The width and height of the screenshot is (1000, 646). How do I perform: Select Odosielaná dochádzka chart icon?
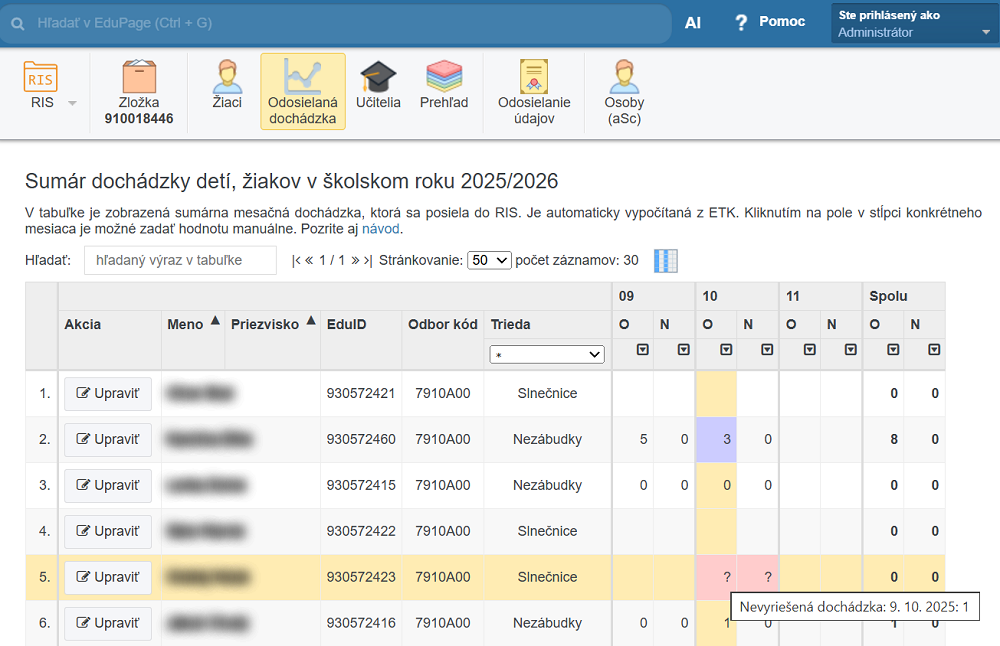click(x=302, y=78)
